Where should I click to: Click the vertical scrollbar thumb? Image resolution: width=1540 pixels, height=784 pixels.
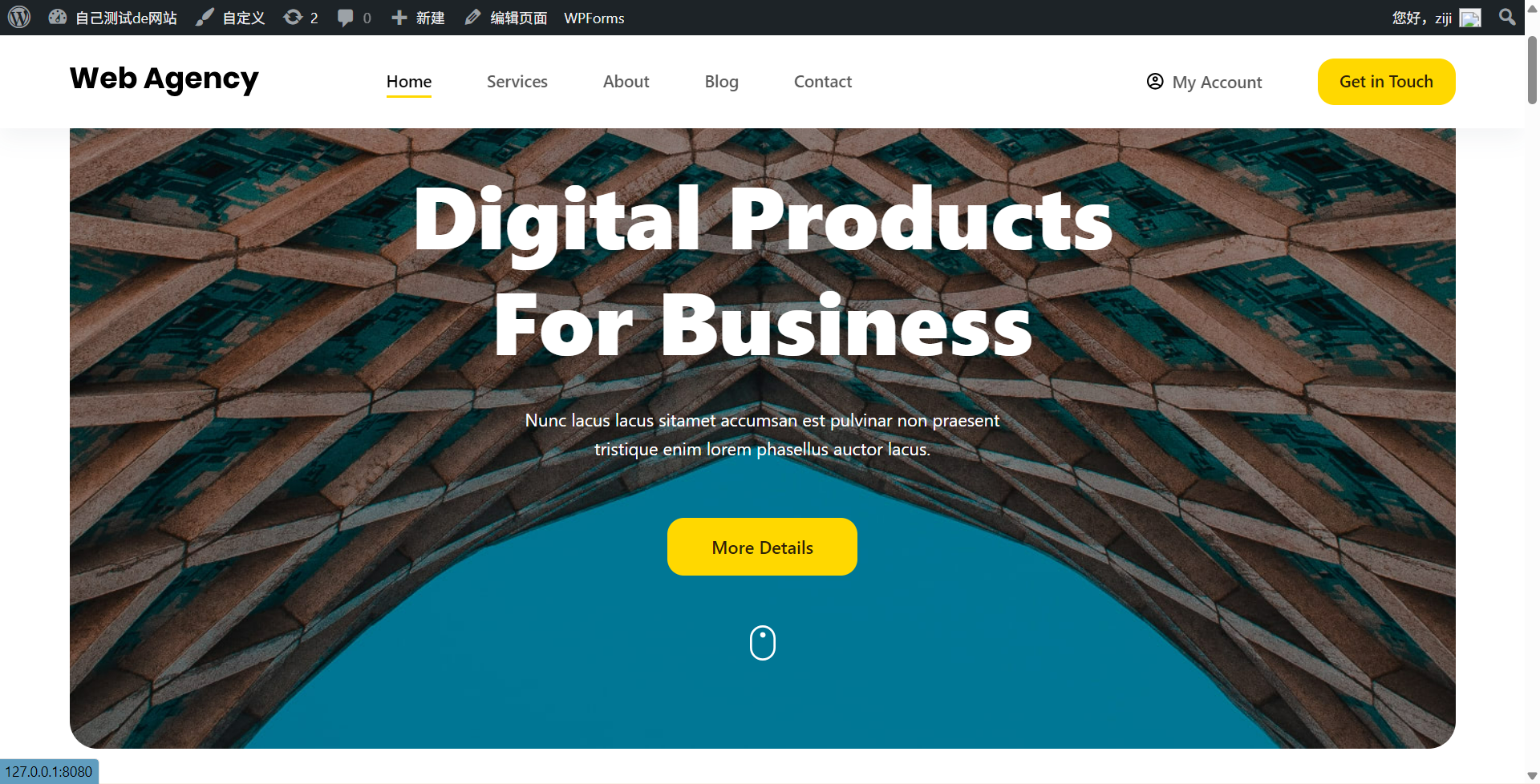pos(1532,70)
